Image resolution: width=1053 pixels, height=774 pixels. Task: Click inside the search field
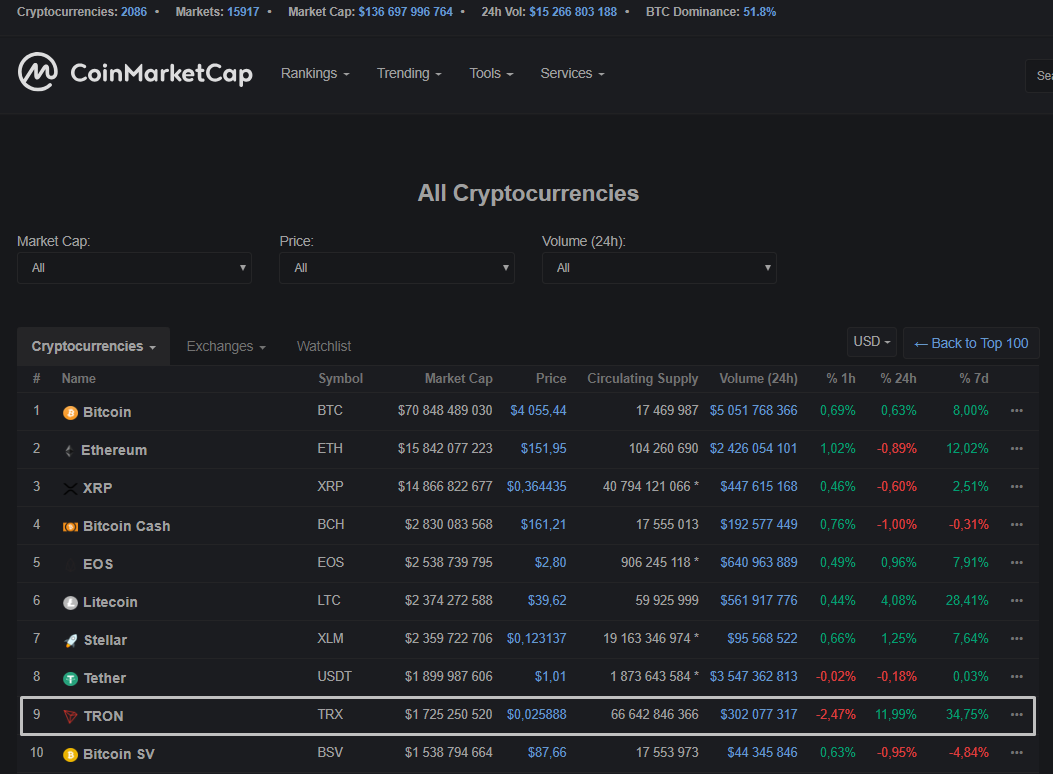pos(1043,75)
